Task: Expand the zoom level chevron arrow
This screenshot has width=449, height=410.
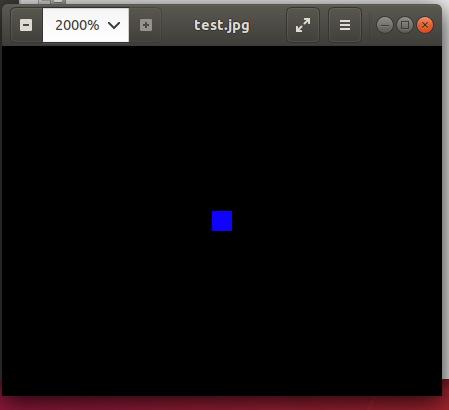Action: (x=114, y=25)
